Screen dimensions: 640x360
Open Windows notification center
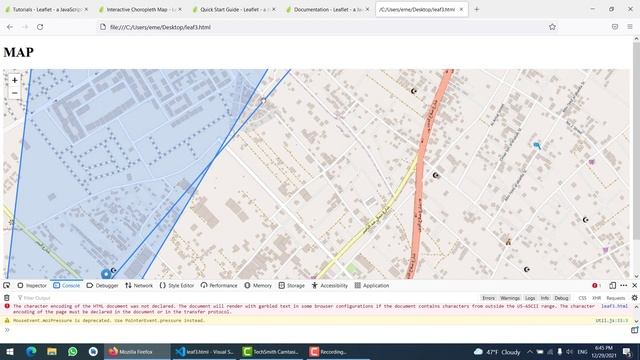pos(627,351)
